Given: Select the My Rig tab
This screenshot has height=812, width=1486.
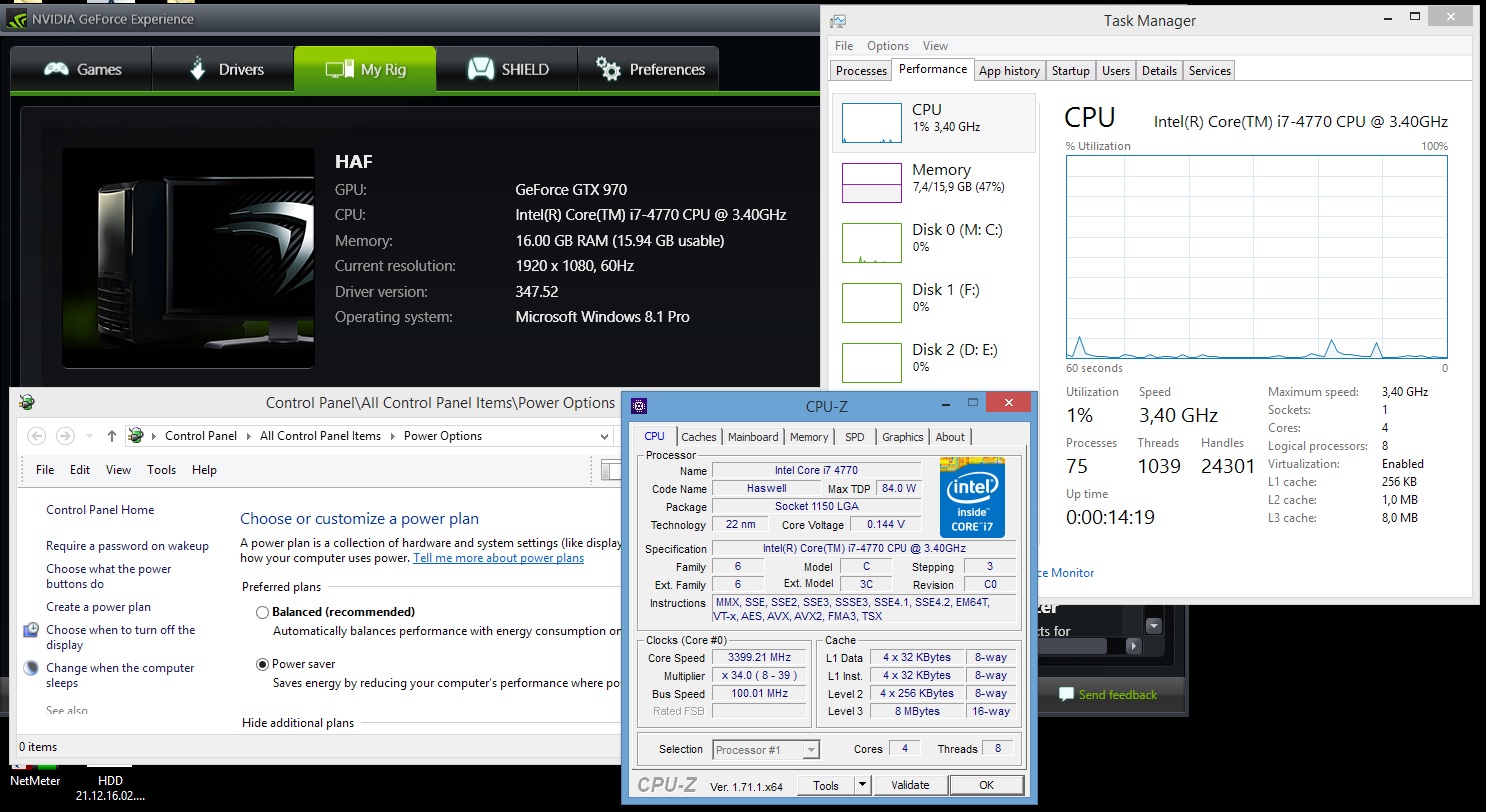Looking at the screenshot, I should pos(365,70).
